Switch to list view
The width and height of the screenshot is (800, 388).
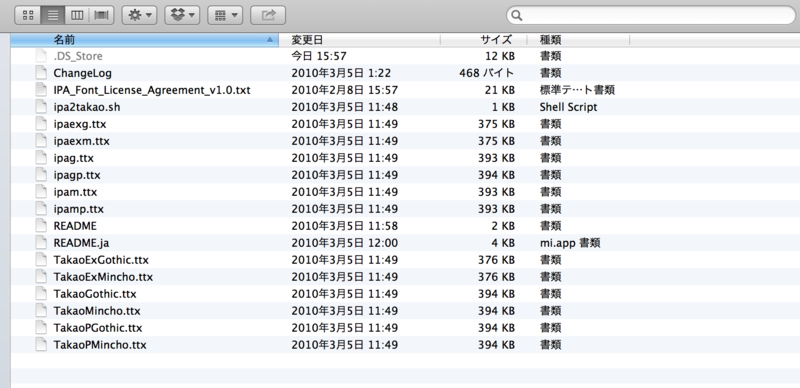coord(53,15)
